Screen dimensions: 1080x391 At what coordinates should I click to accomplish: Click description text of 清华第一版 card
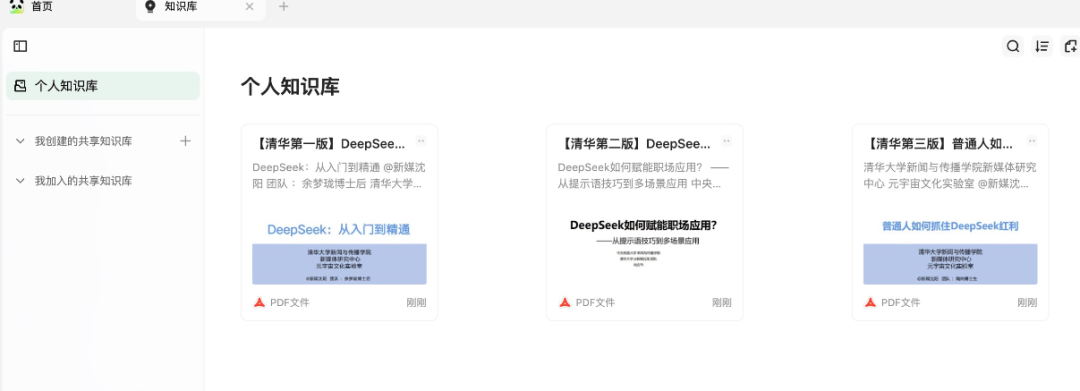tap(339, 176)
